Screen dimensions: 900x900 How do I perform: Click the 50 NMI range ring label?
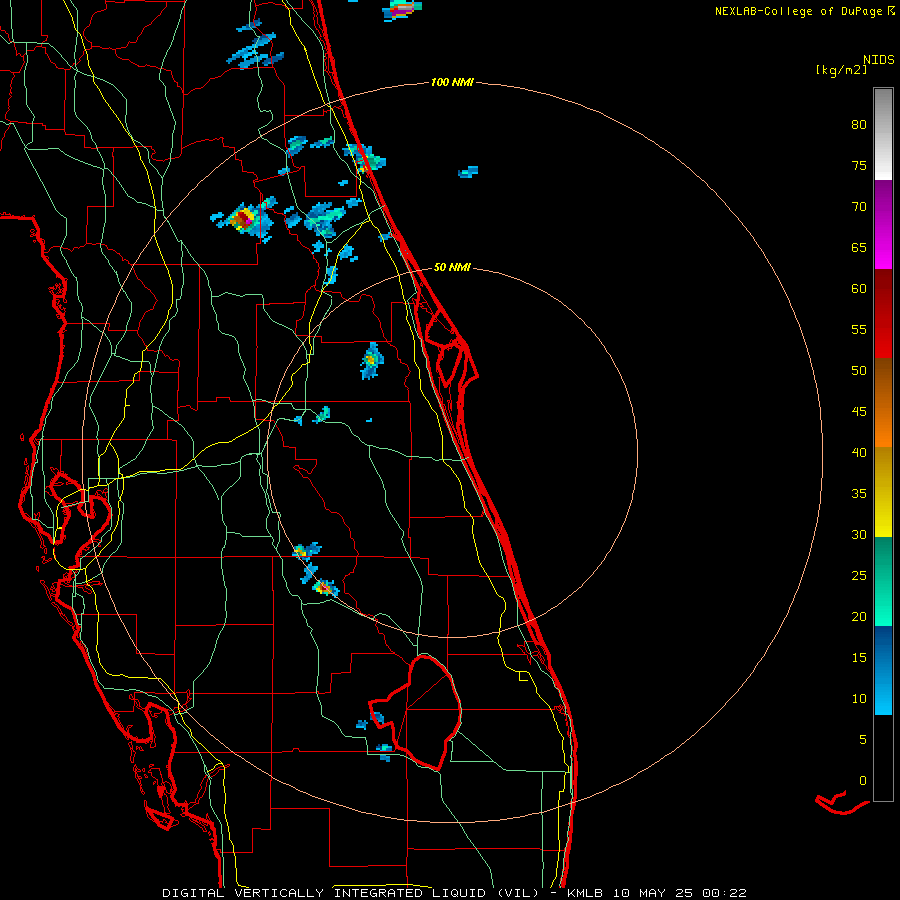click(x=452, y=267)
